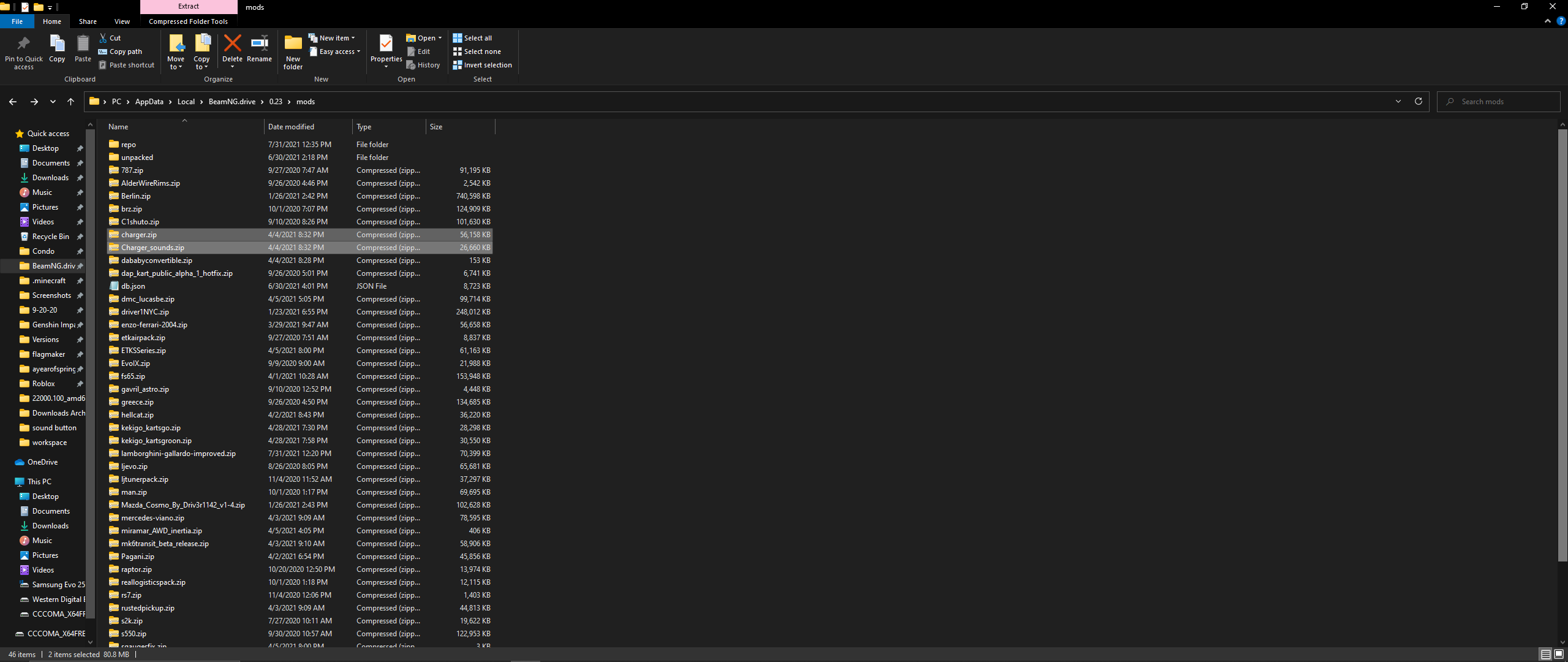Click Pin to Quick access icon
The image size is (1568, 662).
[23, 44]
